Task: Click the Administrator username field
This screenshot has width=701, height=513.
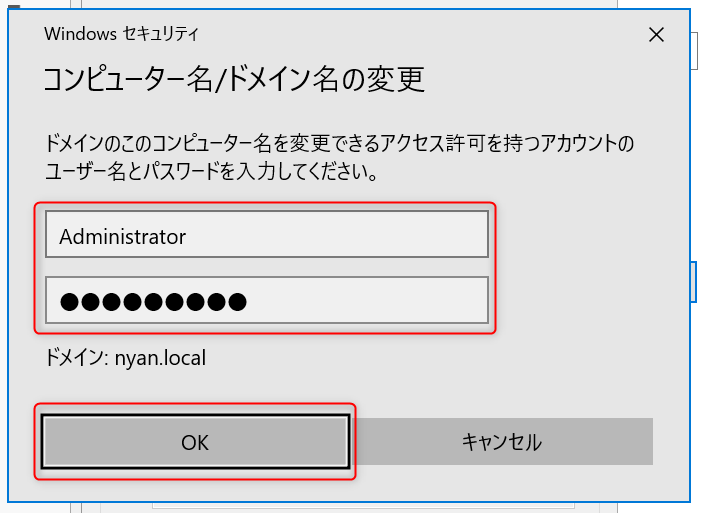Action: [266, 237]
